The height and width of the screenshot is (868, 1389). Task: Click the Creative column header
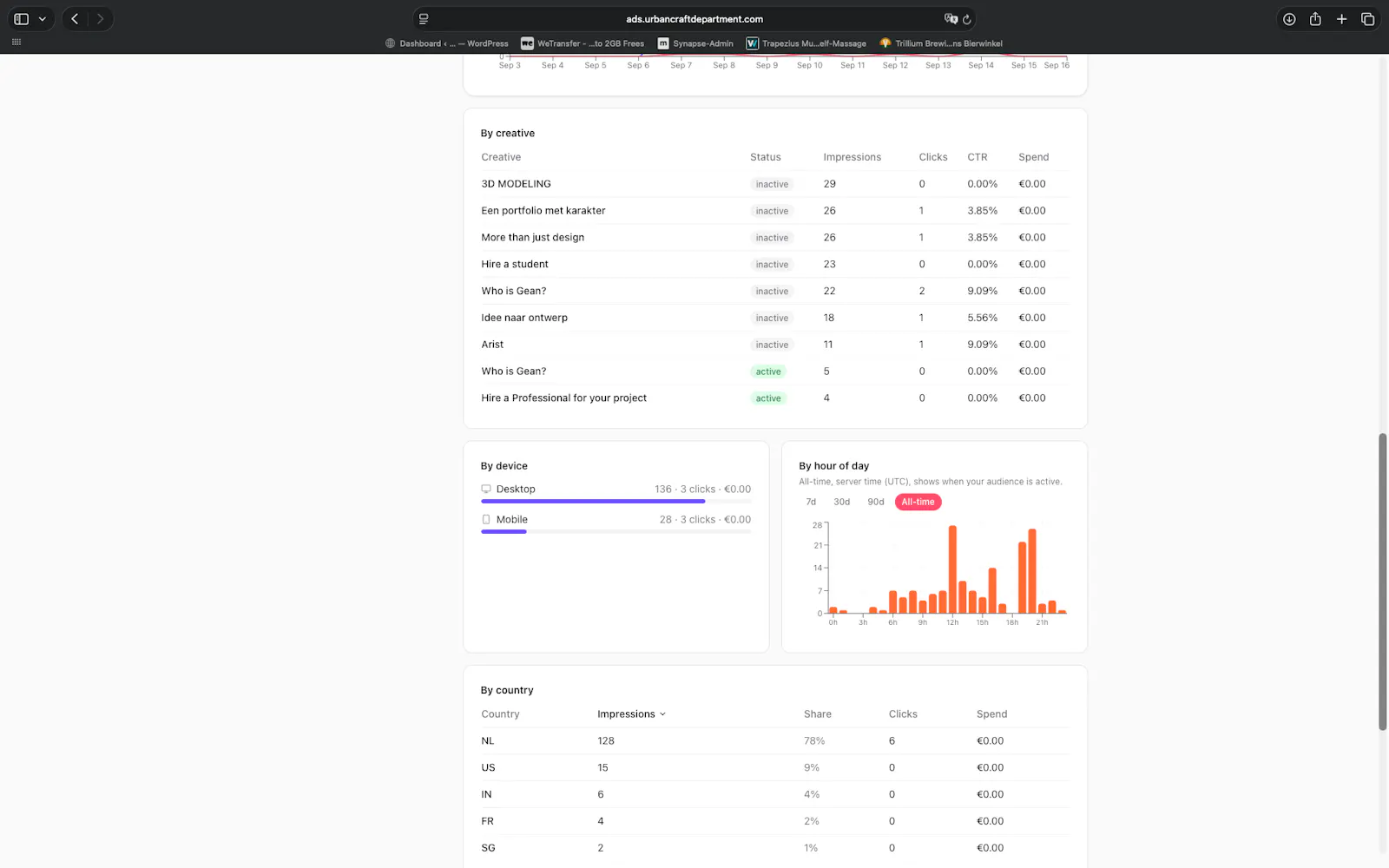pos(501,157)
